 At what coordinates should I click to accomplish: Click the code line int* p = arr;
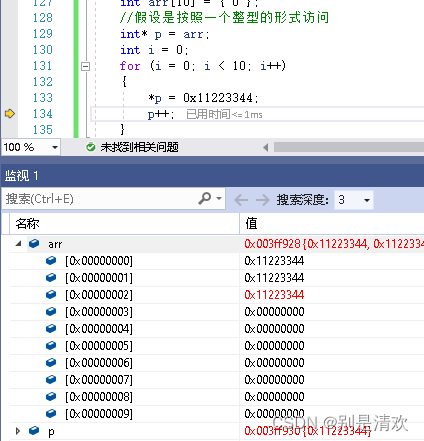pos(165,34)
